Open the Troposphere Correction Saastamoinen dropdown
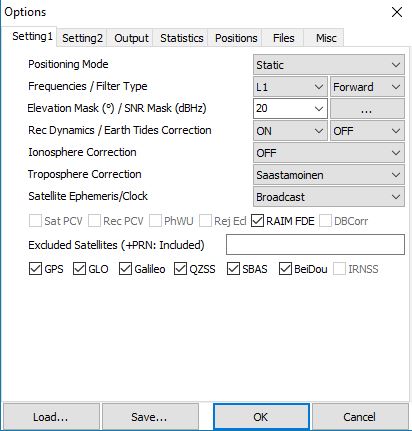Screen dimensions: 412x431 coord(329,175)
